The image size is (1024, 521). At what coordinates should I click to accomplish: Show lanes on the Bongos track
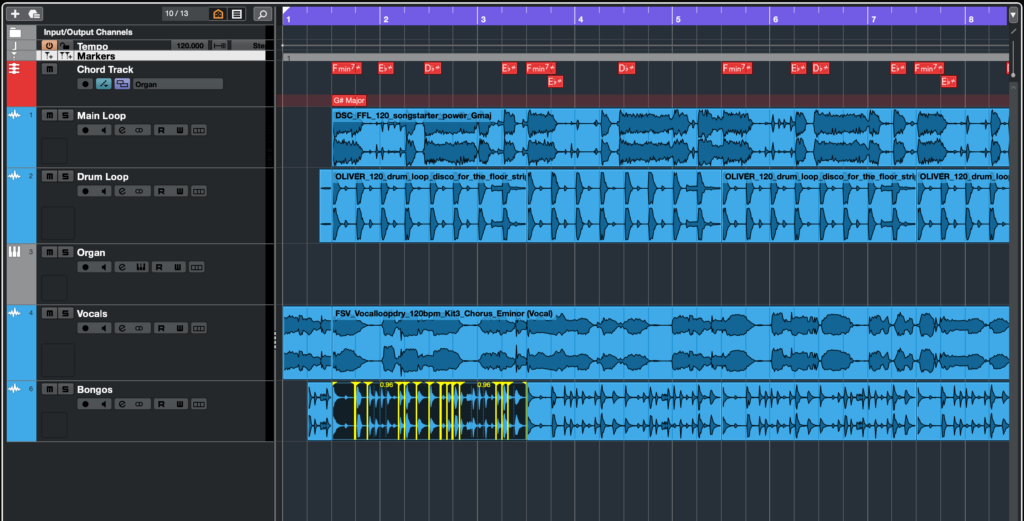199,404
